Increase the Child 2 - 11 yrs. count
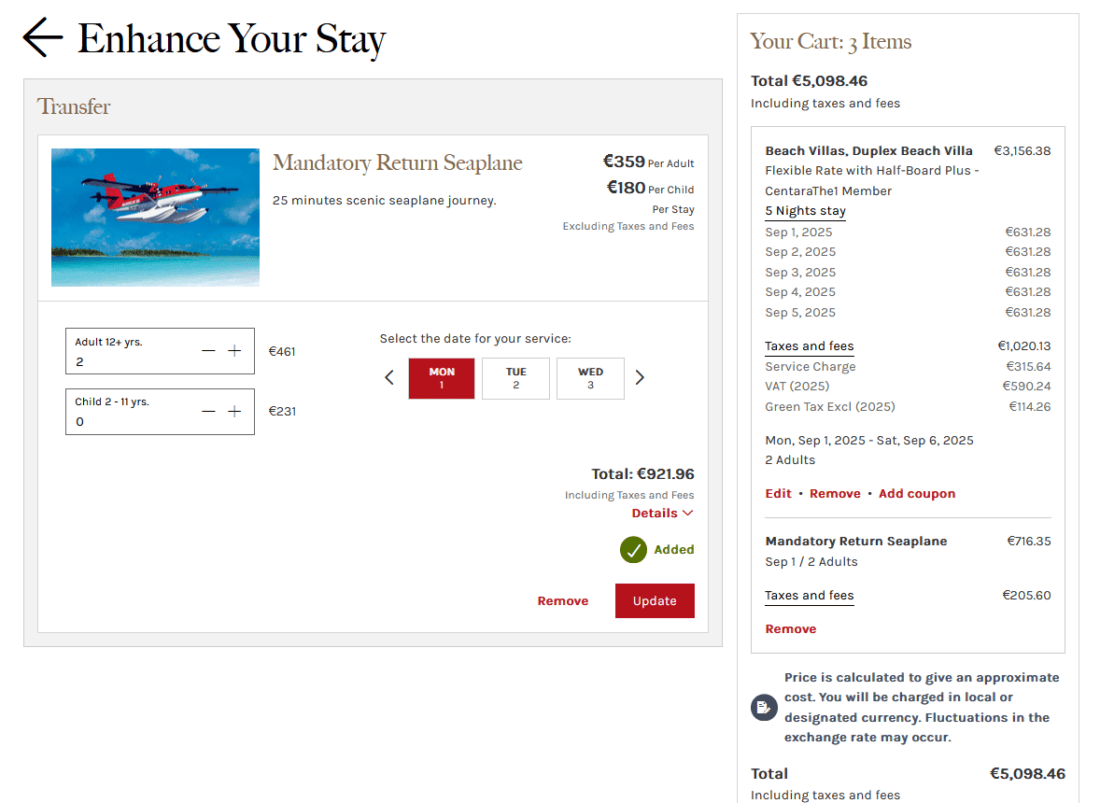Screen dimensions: 1100x803 (x=235, y=411)
